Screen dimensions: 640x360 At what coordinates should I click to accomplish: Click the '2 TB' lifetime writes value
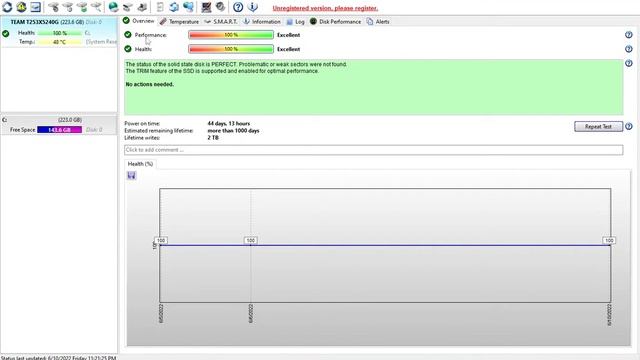213,138
